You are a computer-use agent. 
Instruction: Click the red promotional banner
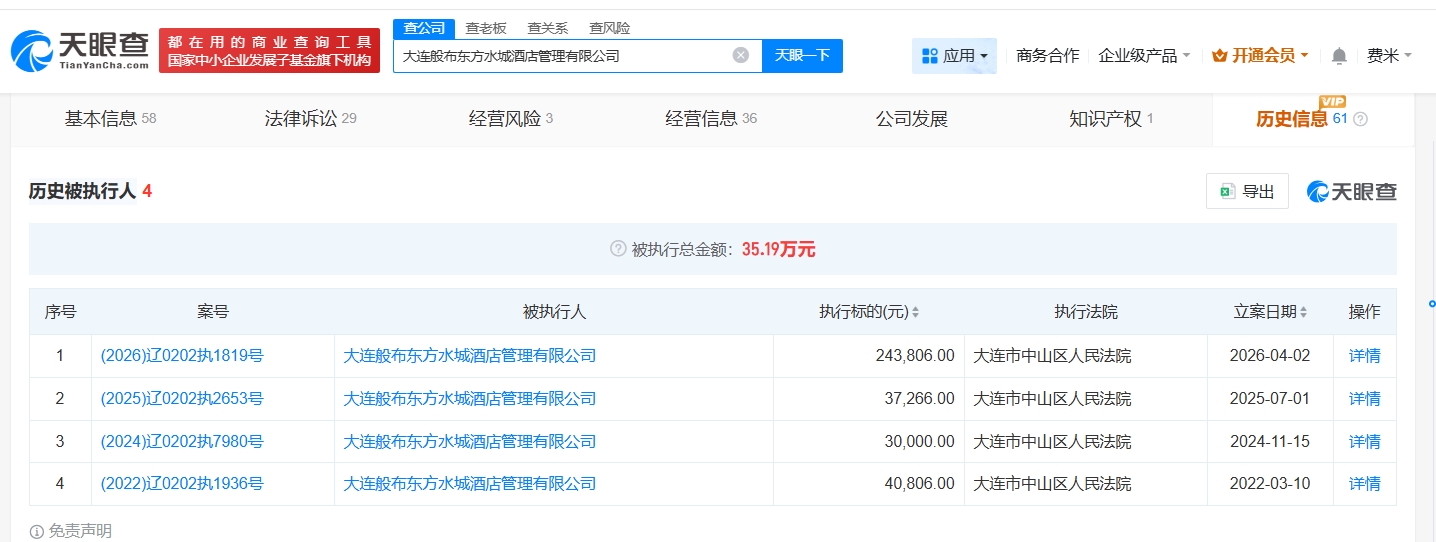tap(270, 50)
